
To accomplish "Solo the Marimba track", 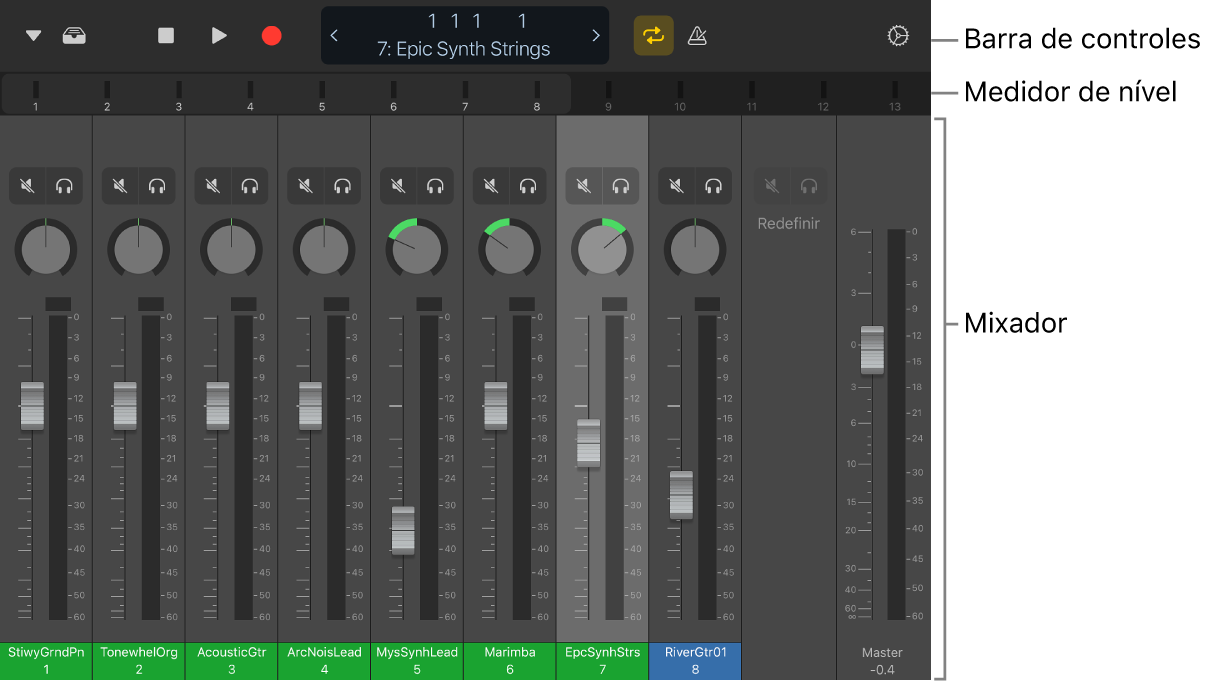I will click(528, 185).
